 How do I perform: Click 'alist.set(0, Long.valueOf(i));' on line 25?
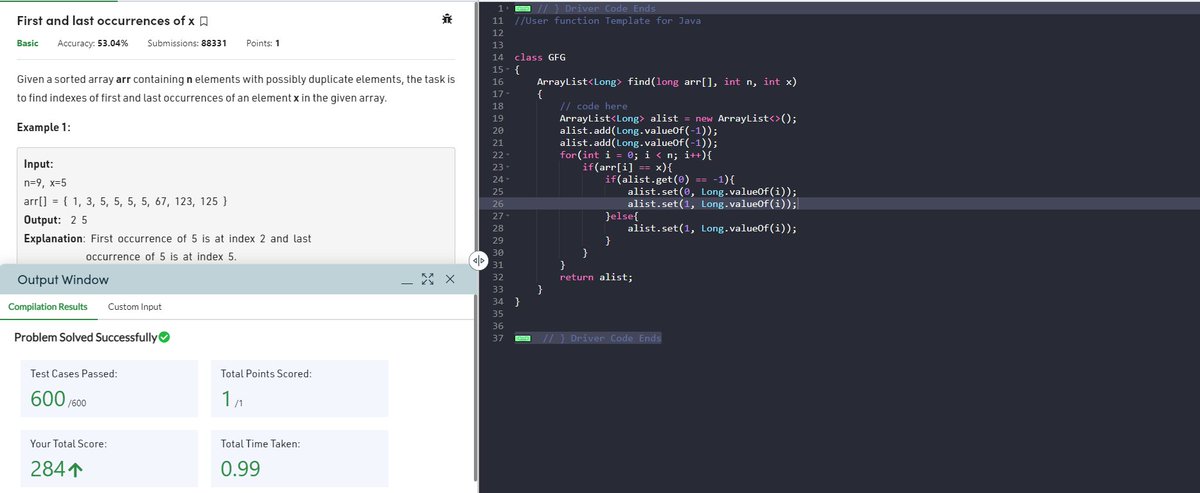[x=712, y=191]
